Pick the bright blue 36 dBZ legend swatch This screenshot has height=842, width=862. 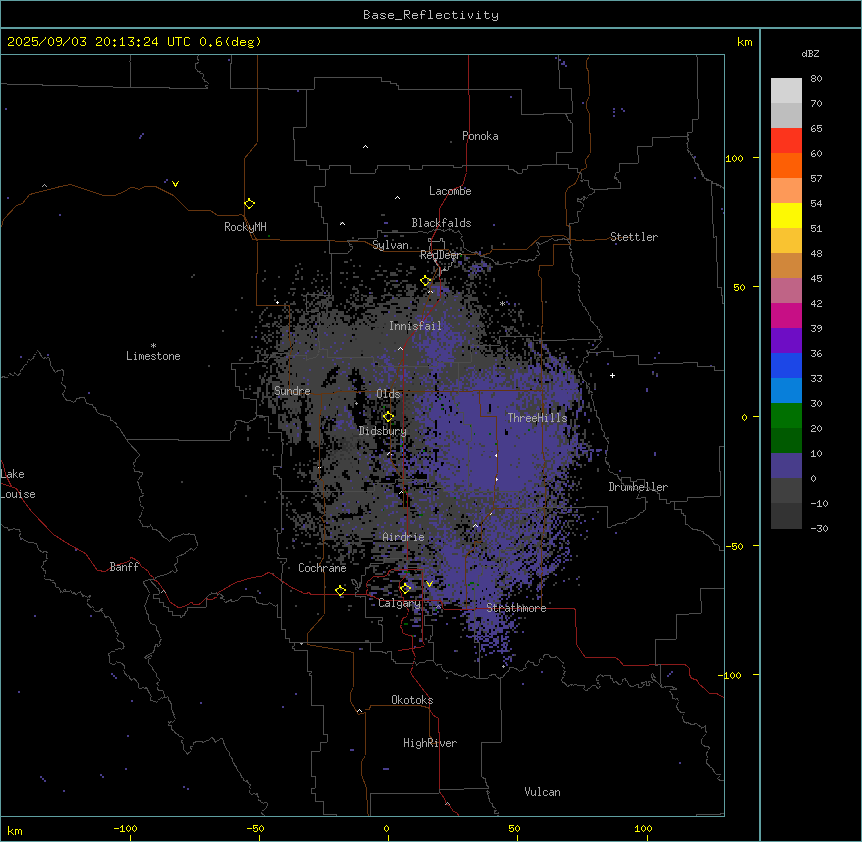(x=786, y=365)
